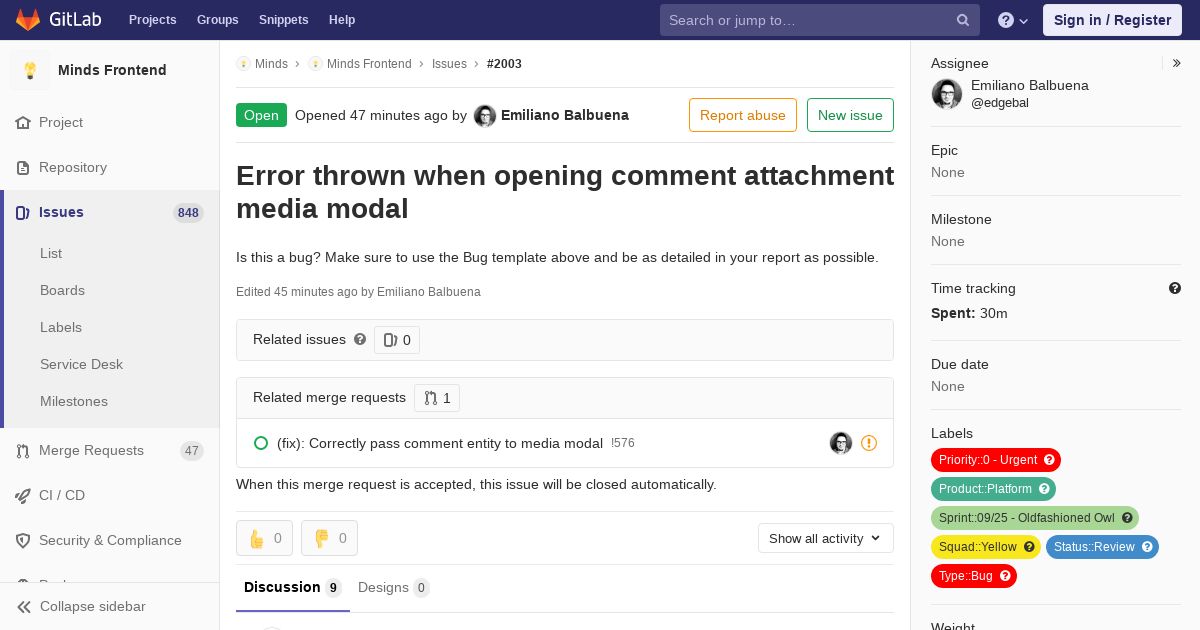This screenshot has width=1200, height=630.
Task: Open the Help question mark menu
Action: 1013,20
